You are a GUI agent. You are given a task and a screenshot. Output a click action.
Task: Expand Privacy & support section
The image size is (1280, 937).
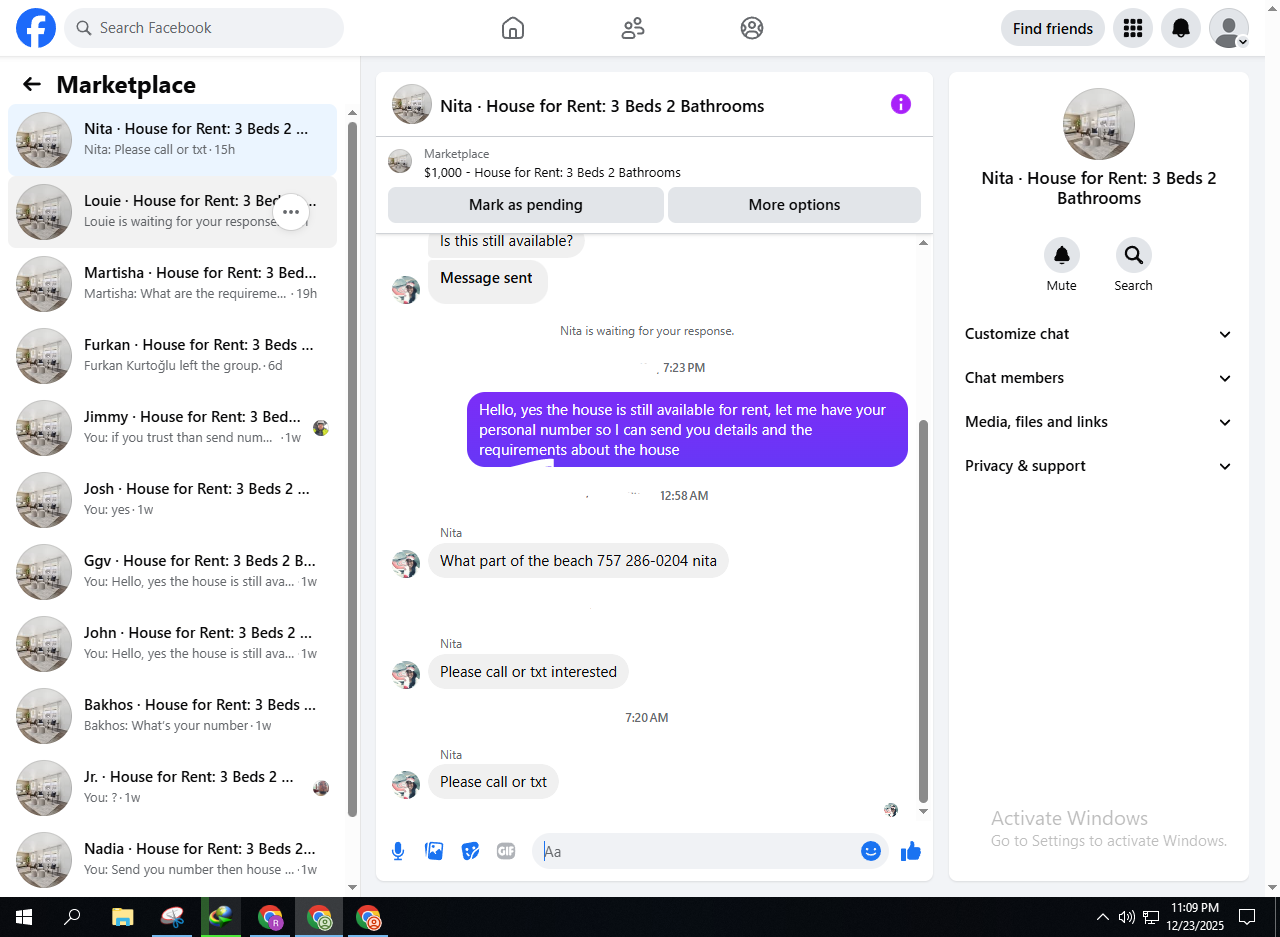click(1099, 466)
